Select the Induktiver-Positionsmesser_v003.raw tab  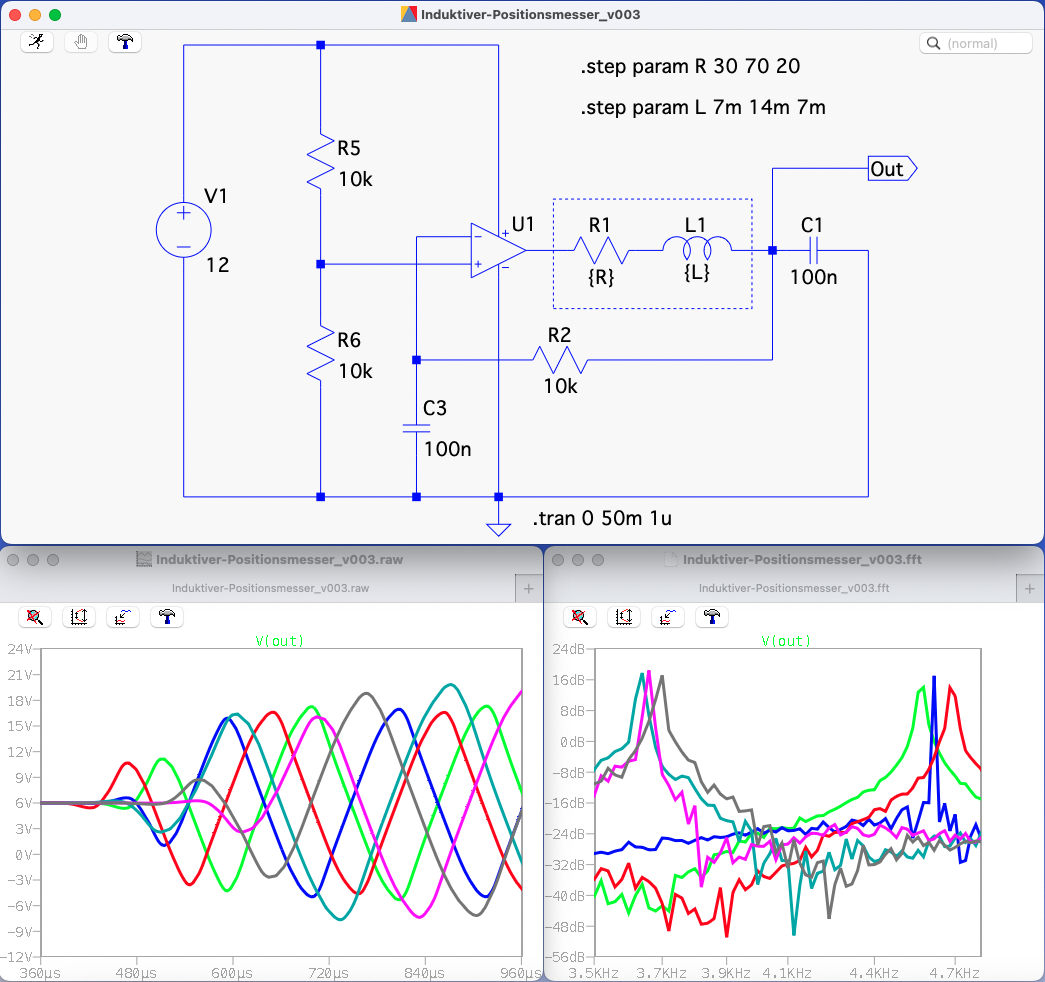tap(270, 588)
